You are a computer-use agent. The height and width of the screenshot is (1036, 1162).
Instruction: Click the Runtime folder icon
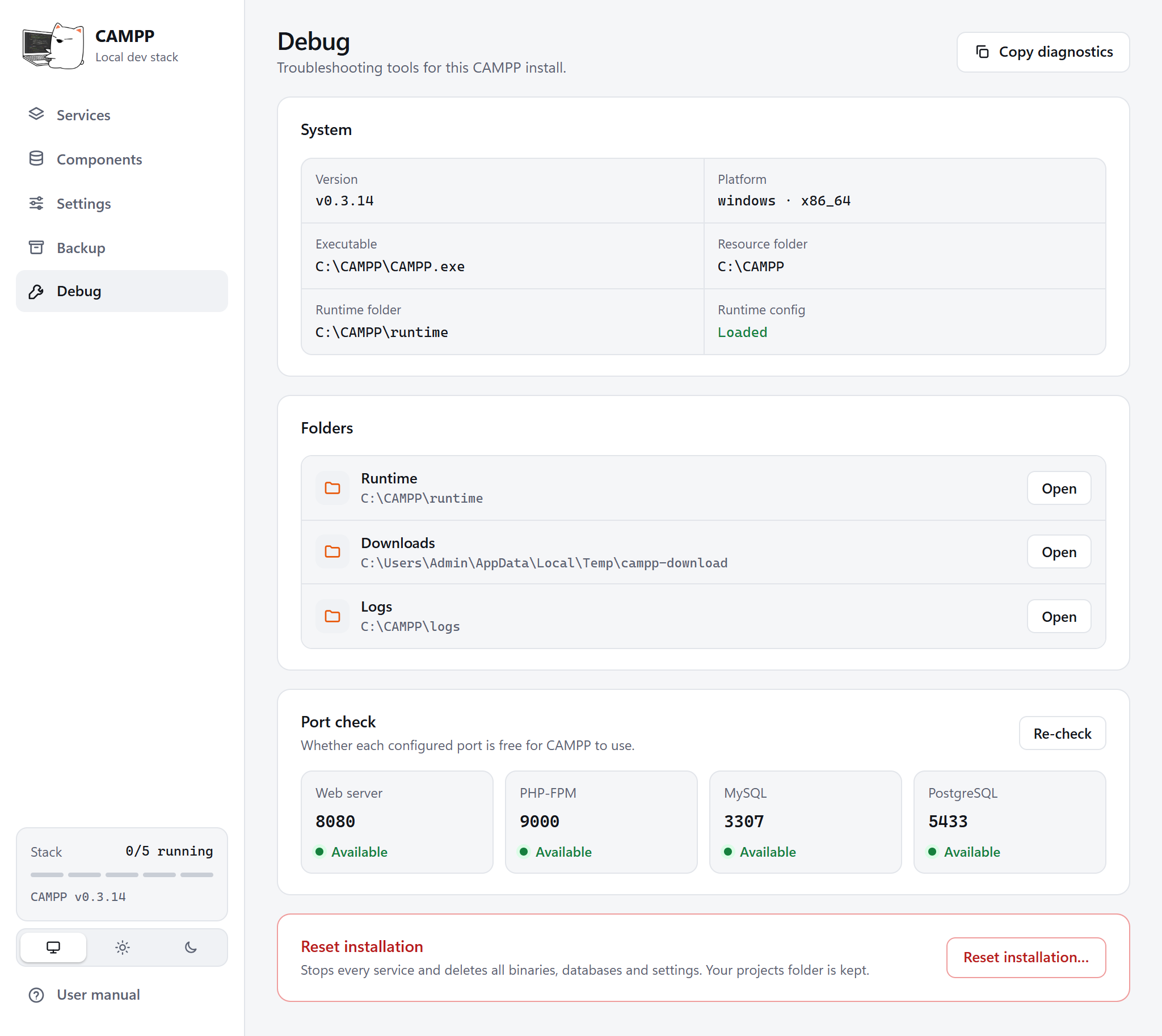point(332,488)
